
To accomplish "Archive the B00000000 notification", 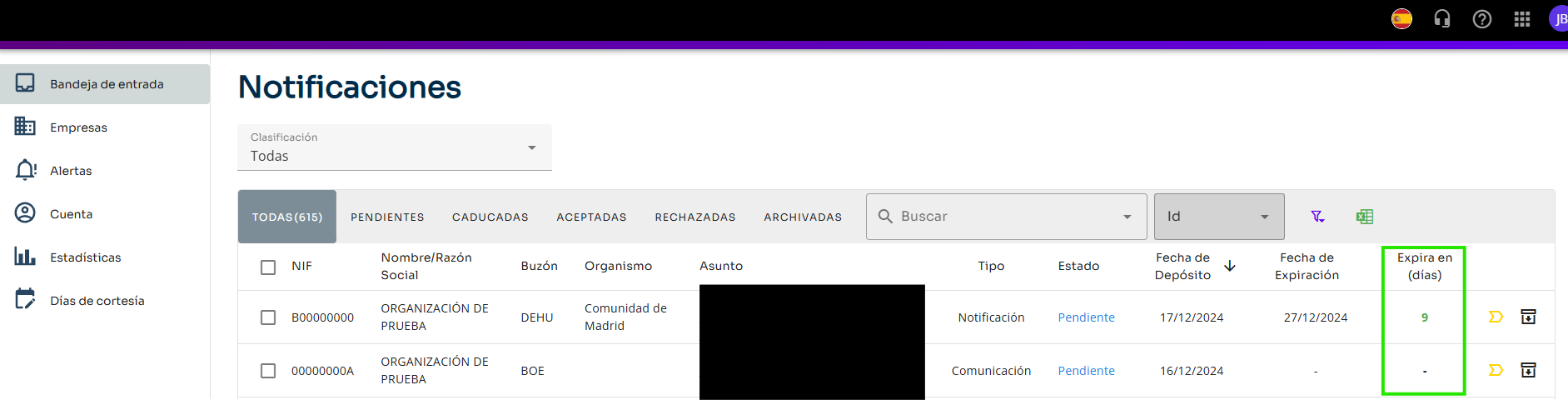I will click(1528, 317).
